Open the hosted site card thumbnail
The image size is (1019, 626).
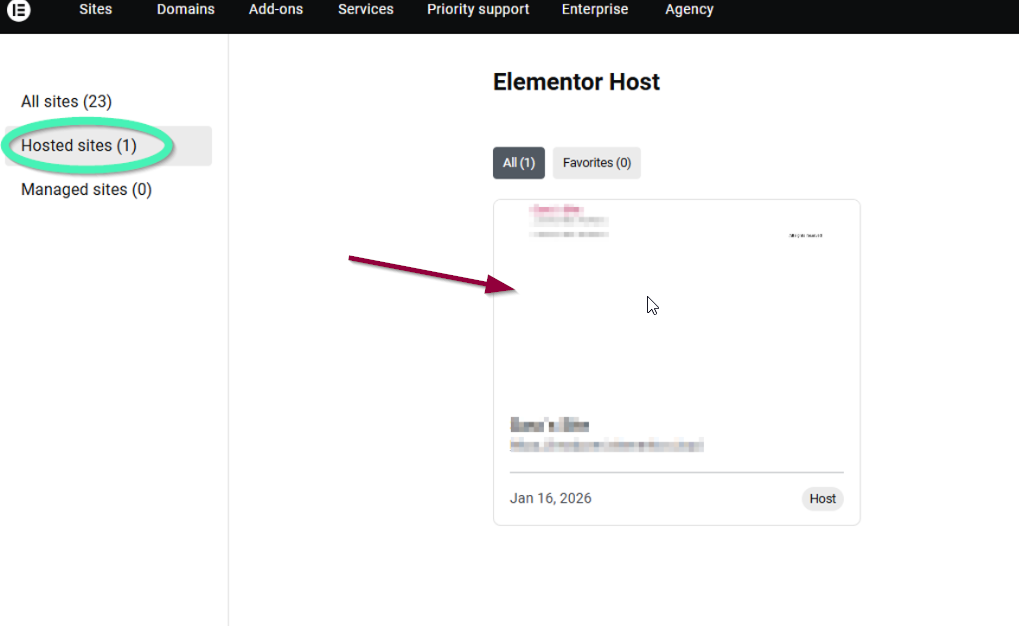[x=677, y=306]
